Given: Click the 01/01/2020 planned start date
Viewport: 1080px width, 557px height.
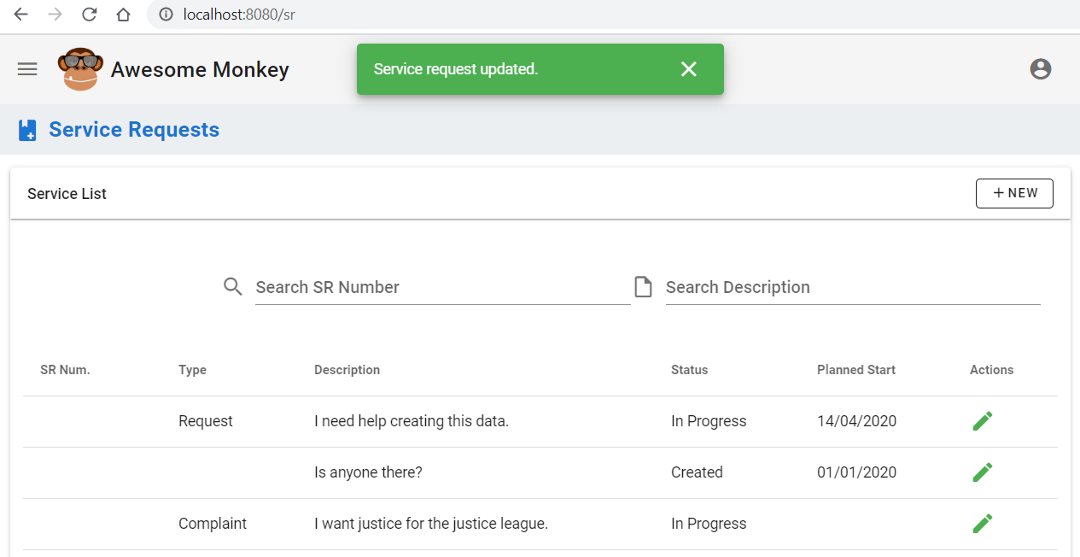Looking at the screenshot, I should pyautogui.click(x=857, y=472).
